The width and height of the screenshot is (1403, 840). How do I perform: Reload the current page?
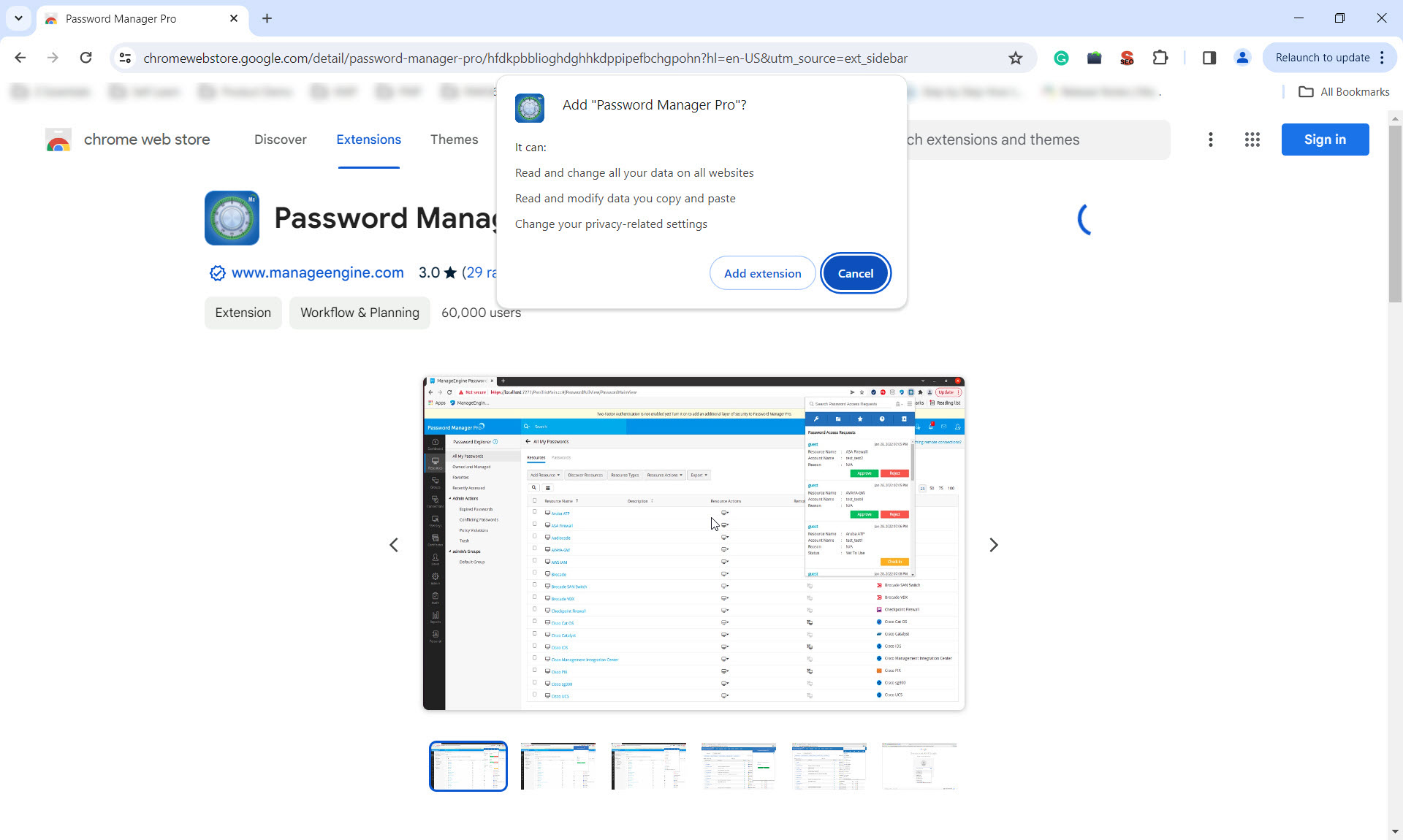click(x=85, y=58)
